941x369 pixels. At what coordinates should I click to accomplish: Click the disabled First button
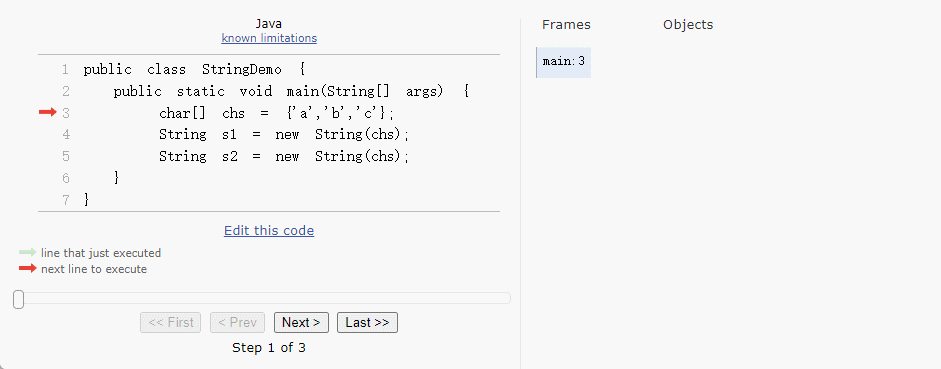(x=170, y=322)
